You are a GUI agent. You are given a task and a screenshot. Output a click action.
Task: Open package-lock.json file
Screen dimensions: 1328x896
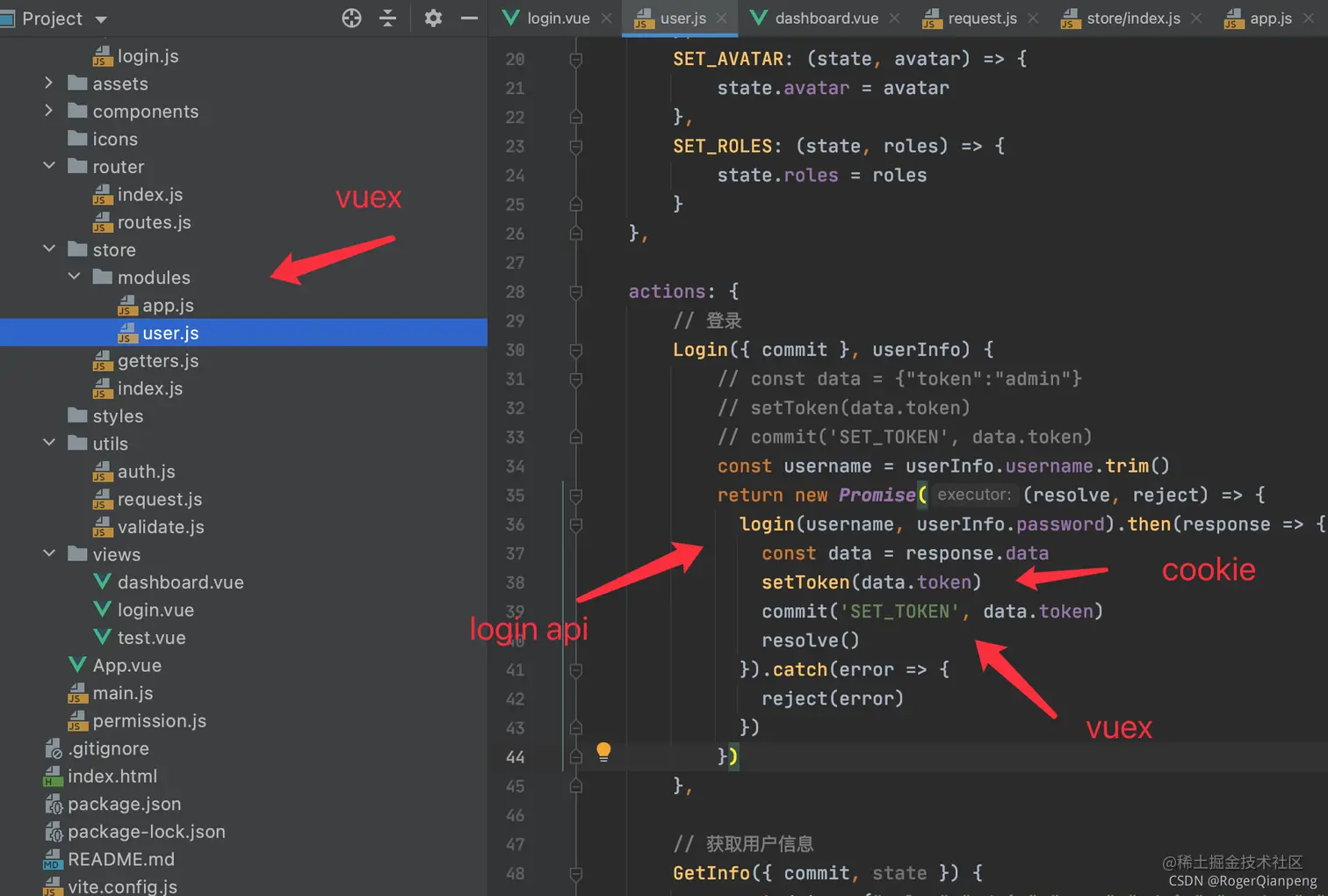point(134,832)
